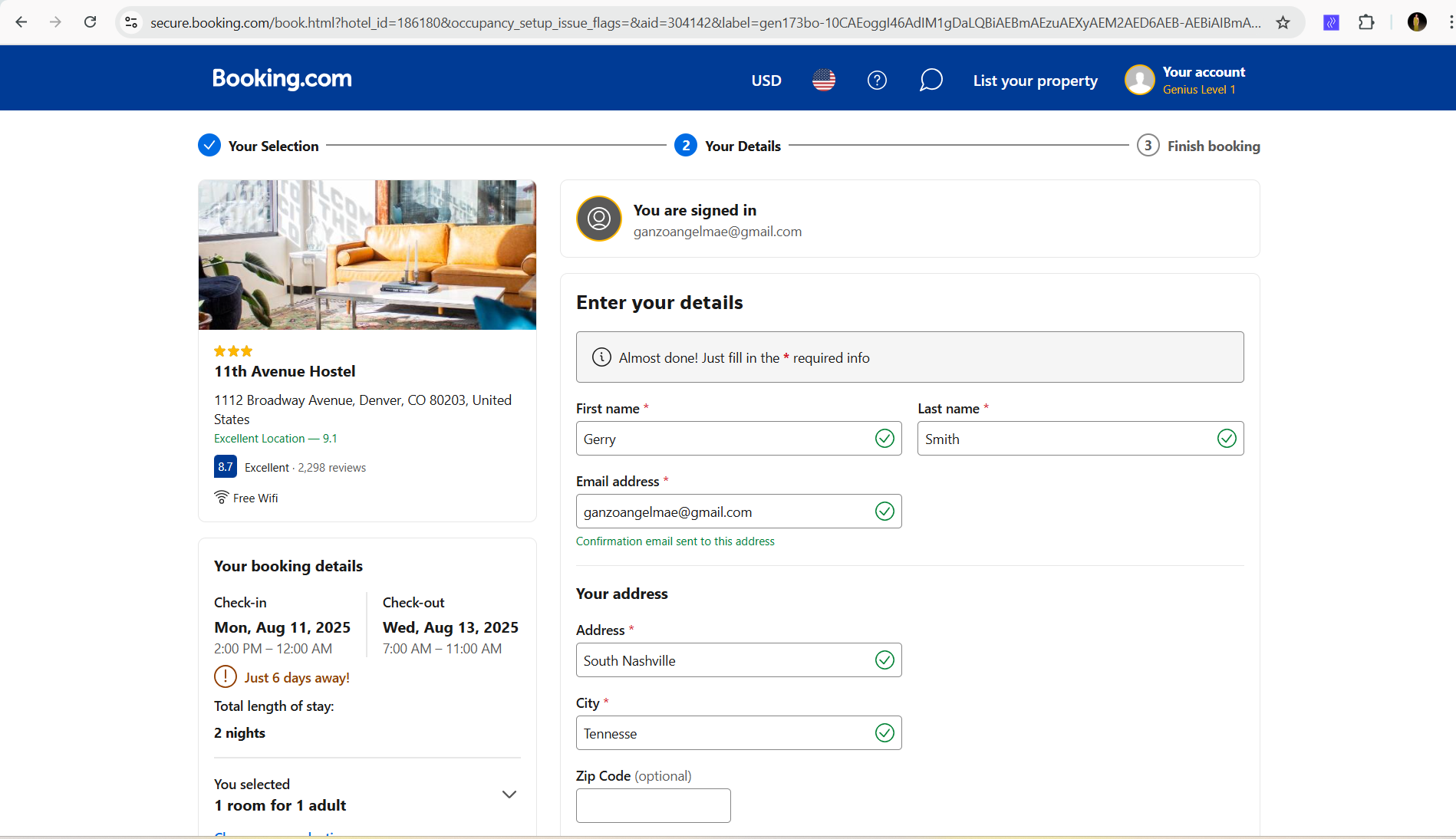This screenshot has width=1456, height=839.
Task: Expand the You selected room details chevron
Action: pos(509,795)
